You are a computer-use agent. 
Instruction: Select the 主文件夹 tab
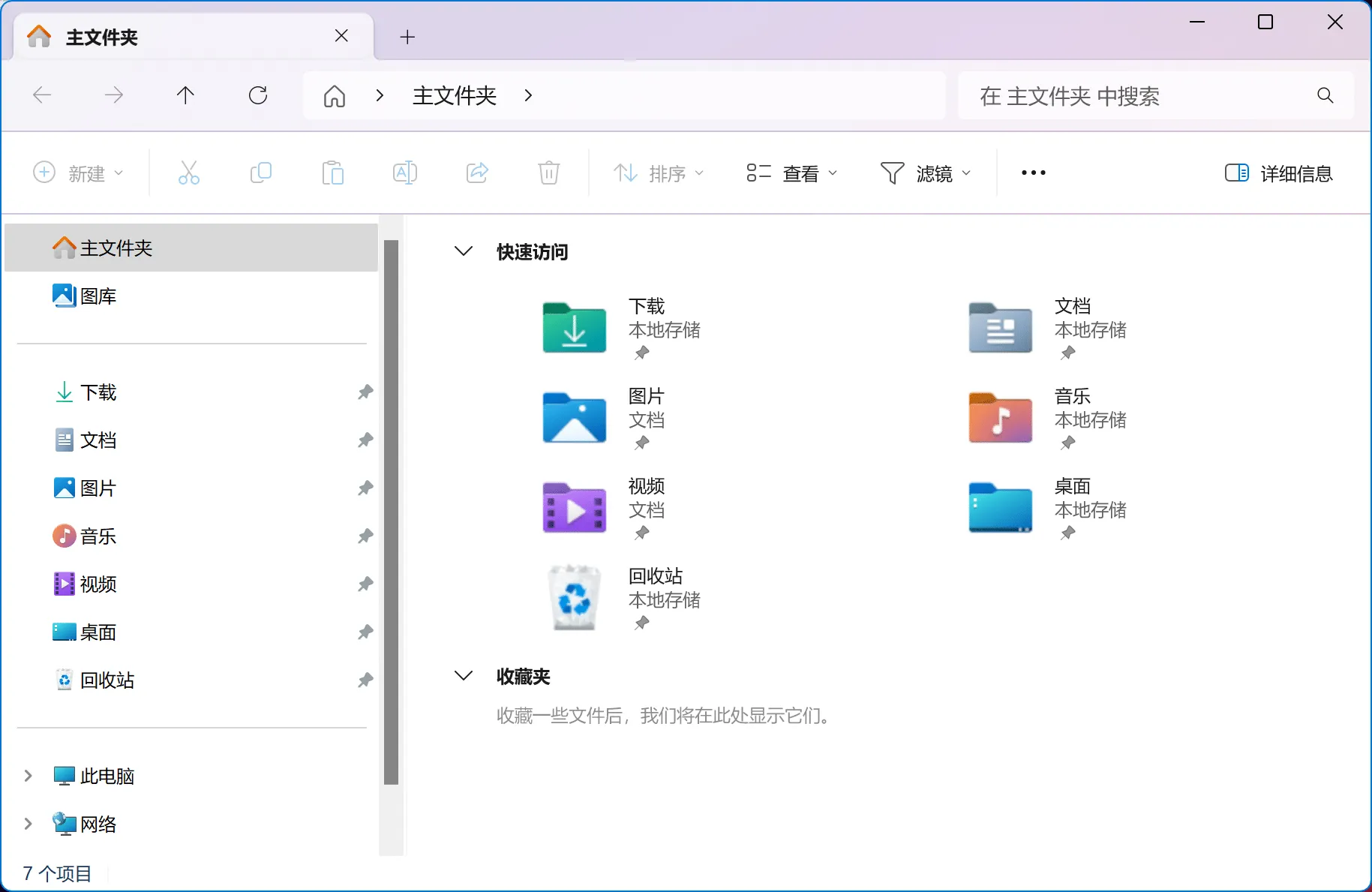(180, 37)
